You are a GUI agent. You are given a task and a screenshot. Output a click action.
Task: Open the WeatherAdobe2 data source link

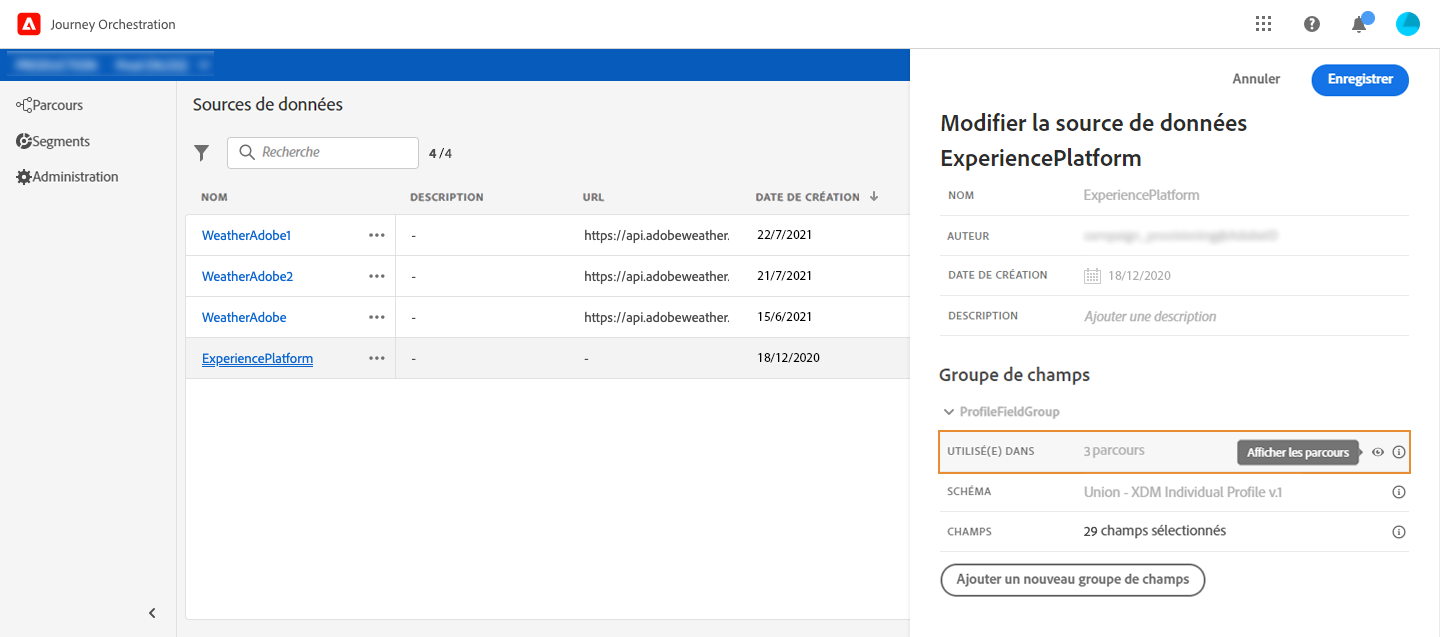pyautogui.click(x=247, y=276)
